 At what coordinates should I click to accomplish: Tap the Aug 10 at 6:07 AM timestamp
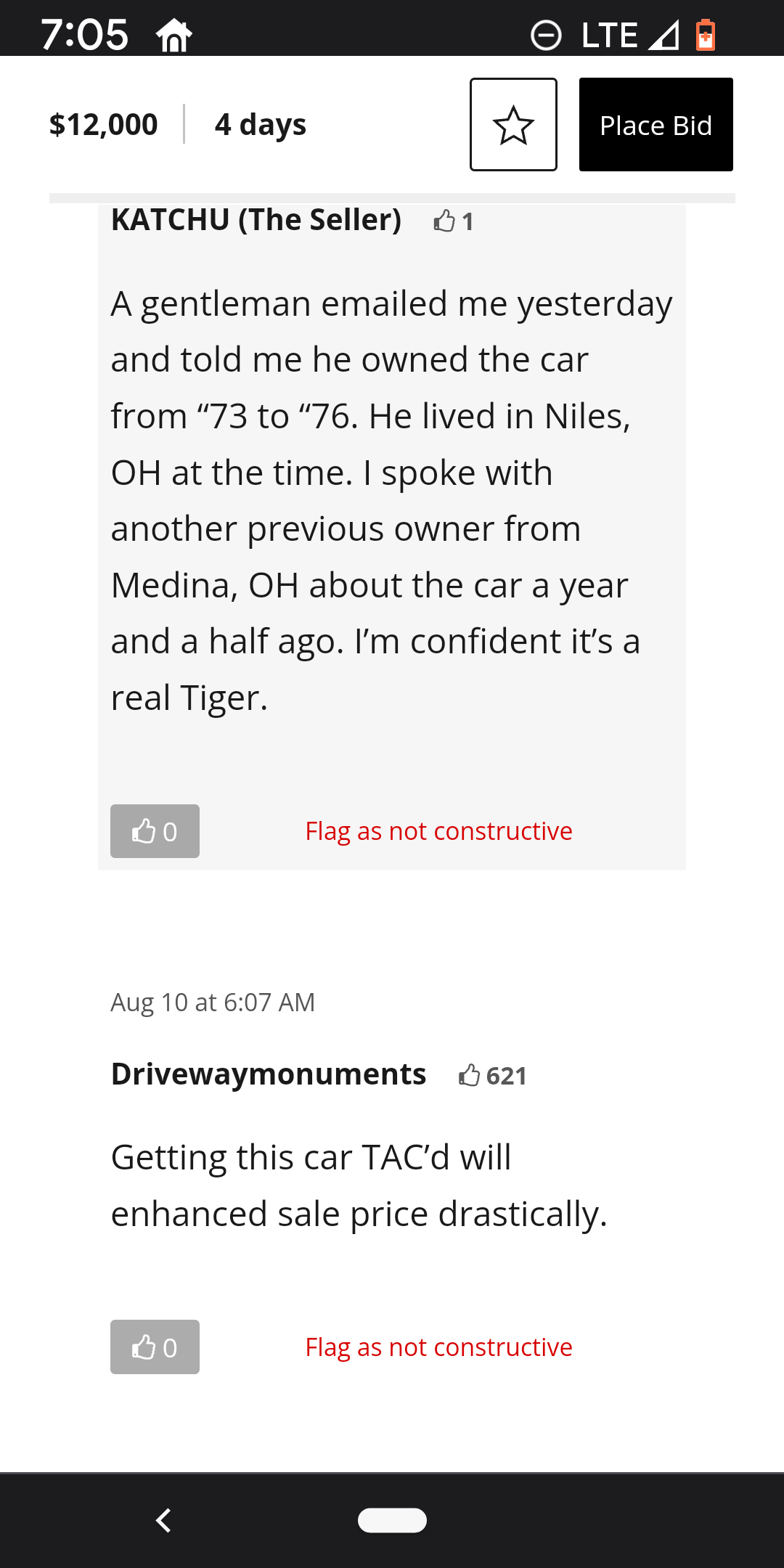[213, 1003]
